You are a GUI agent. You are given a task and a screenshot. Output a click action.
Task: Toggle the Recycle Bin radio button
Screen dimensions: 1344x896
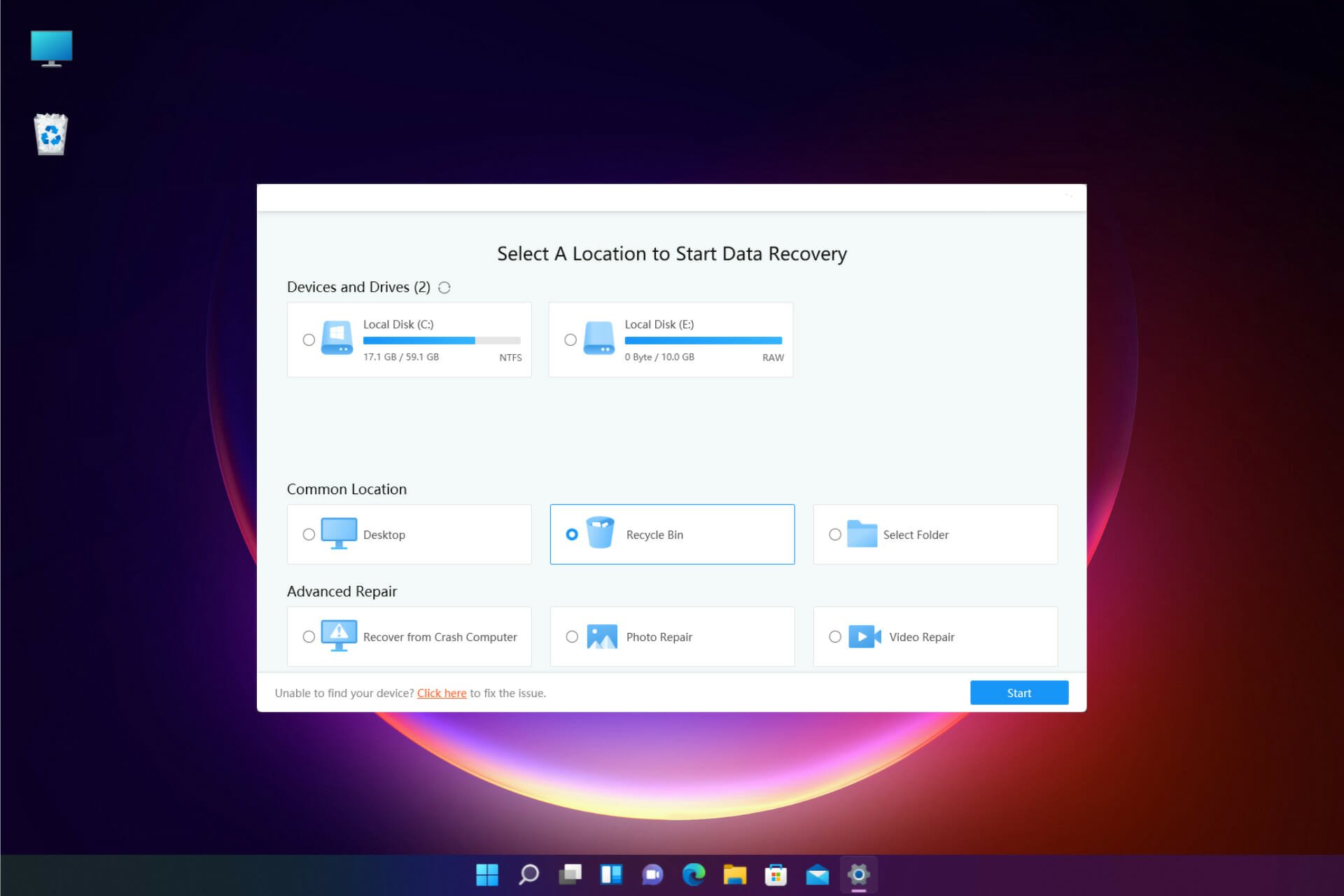571,534
